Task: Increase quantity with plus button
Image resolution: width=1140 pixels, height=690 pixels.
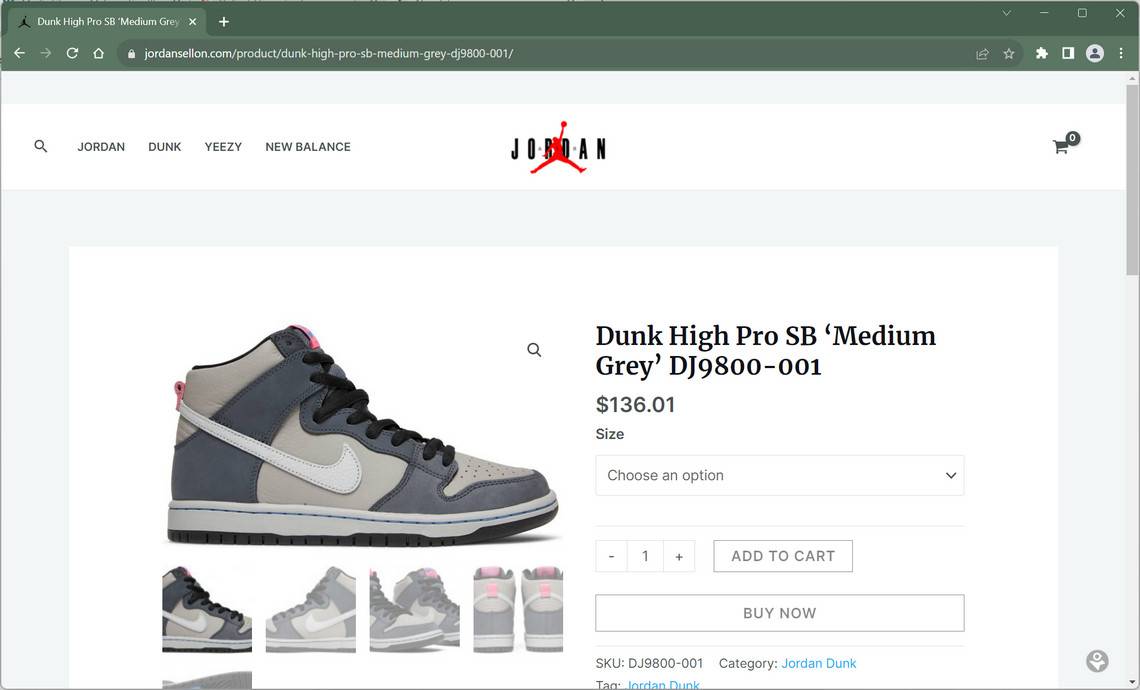Action: click(x=679, y=556)
